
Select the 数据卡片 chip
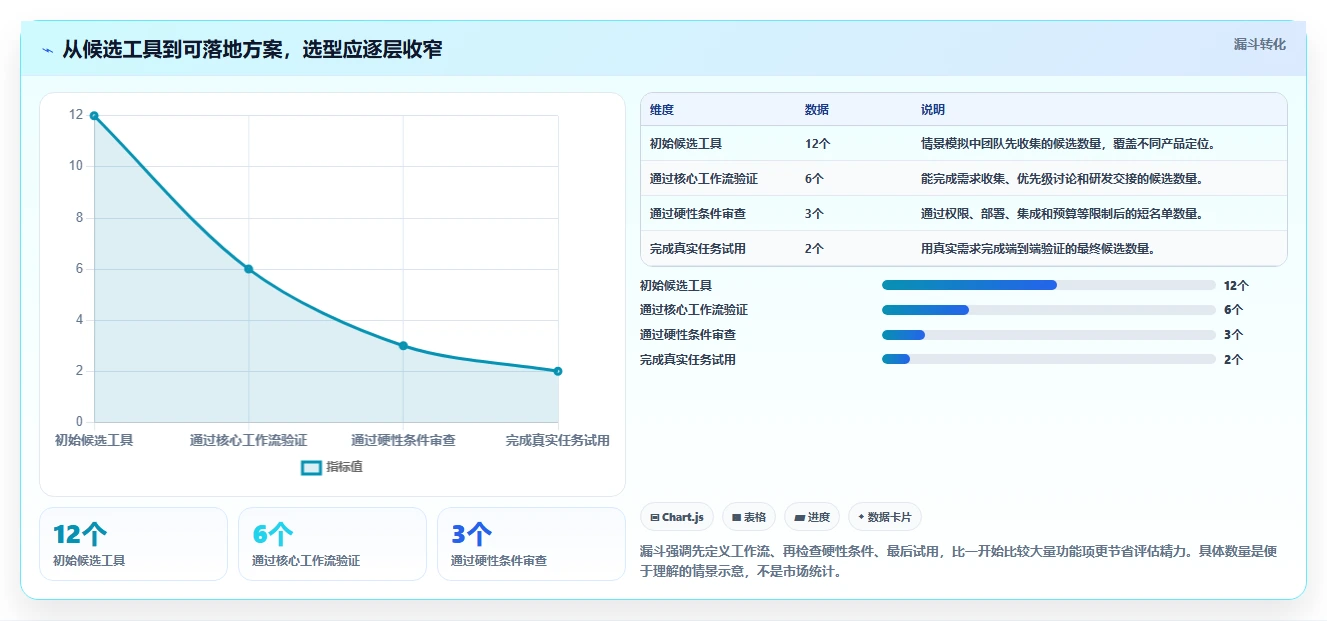tap(885, 517)
